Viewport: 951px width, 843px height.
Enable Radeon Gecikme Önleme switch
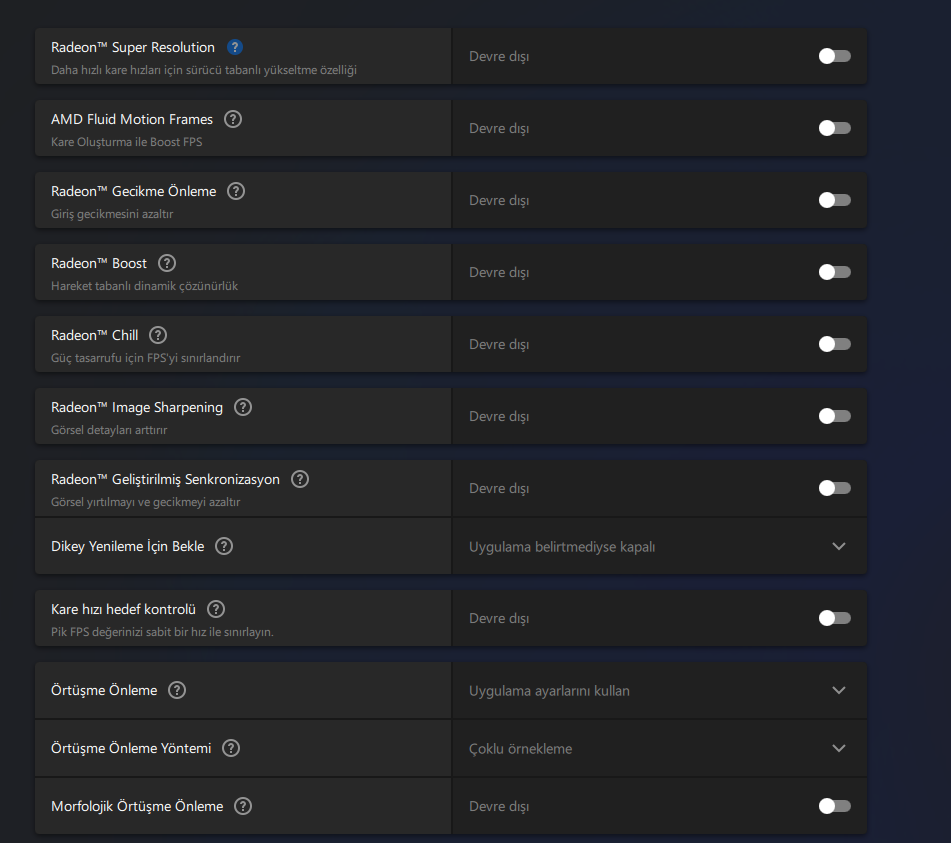point(835,200)
